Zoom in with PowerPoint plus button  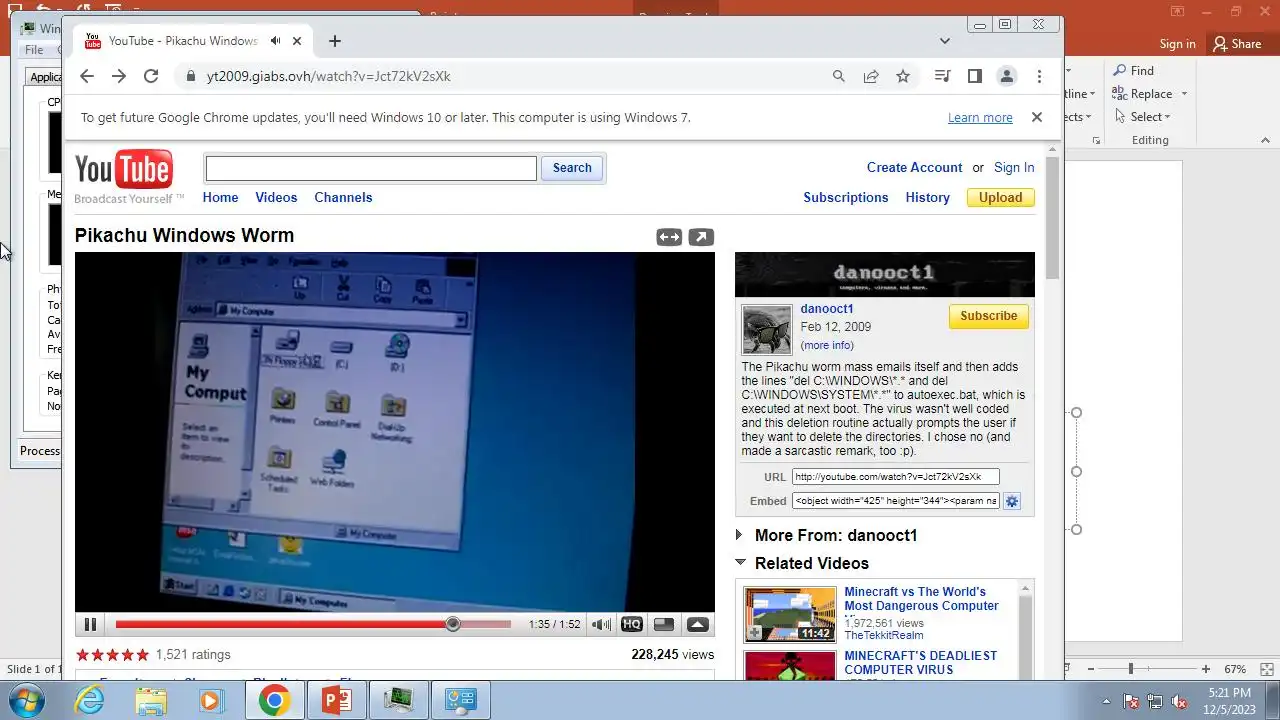[1206, 669]
